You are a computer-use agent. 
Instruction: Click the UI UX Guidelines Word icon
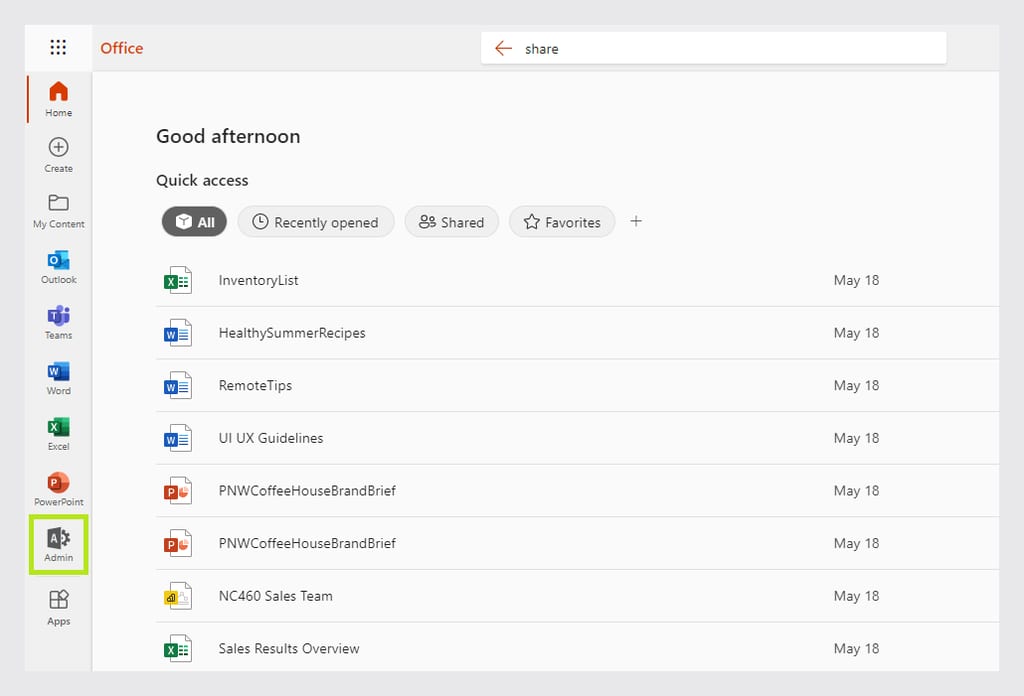[178, 439]
